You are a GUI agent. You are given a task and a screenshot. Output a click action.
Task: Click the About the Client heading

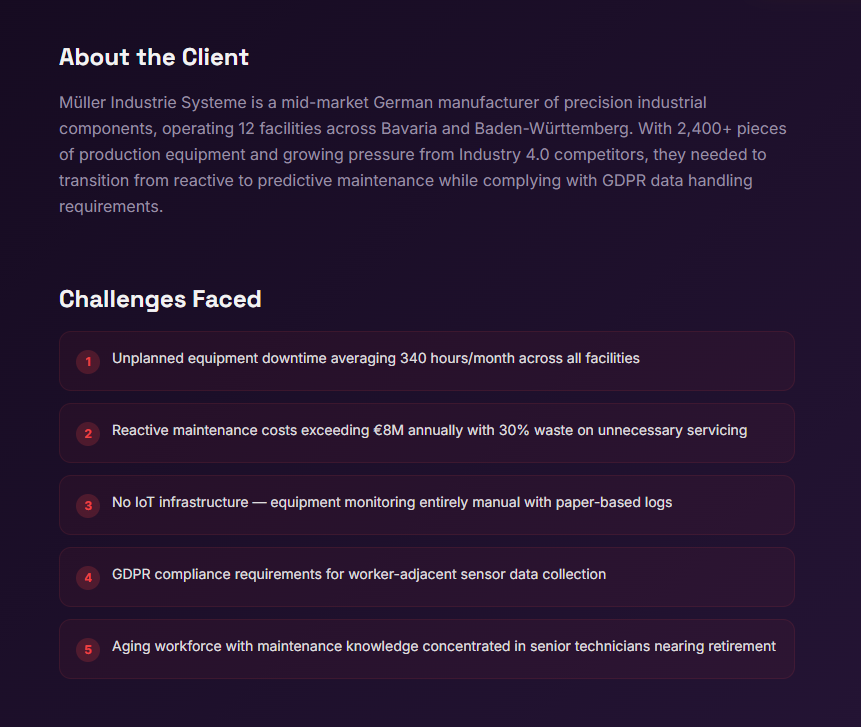coord(154,57)
